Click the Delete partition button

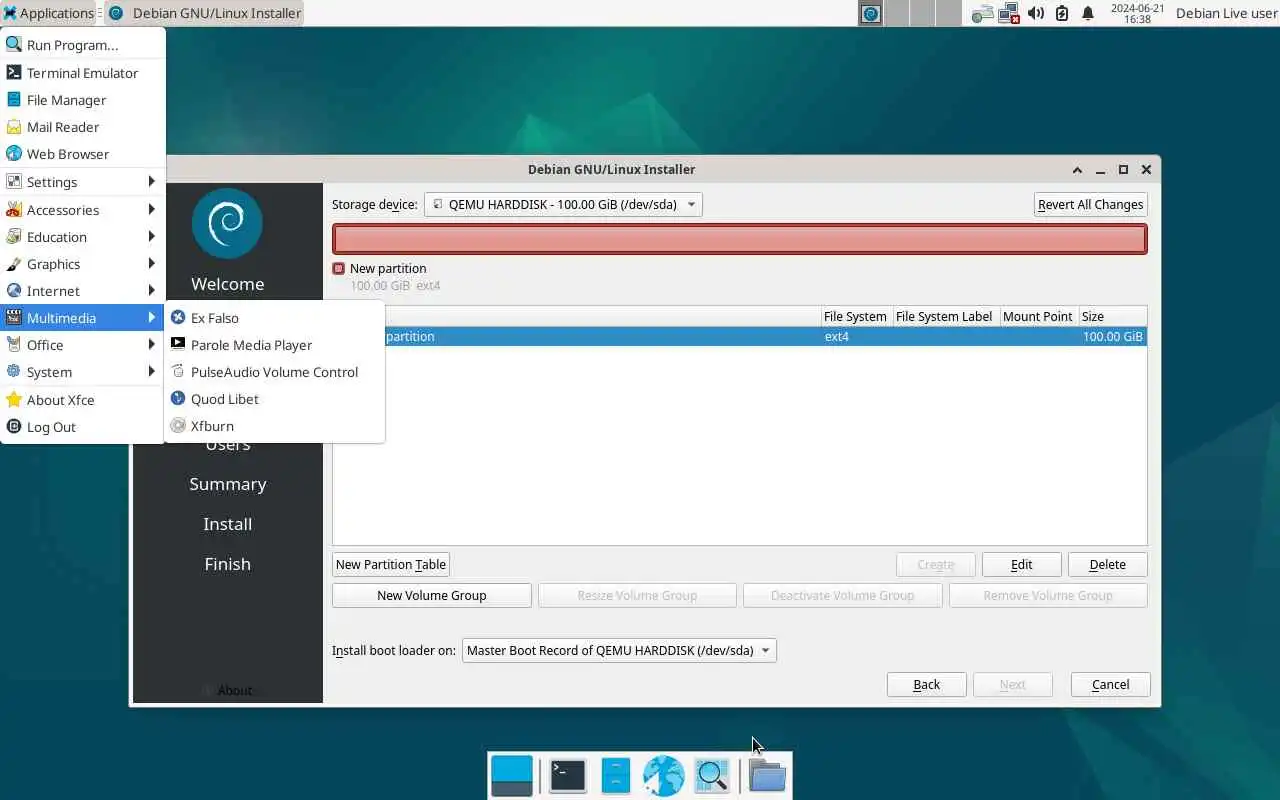click(x=1107, y=564)
